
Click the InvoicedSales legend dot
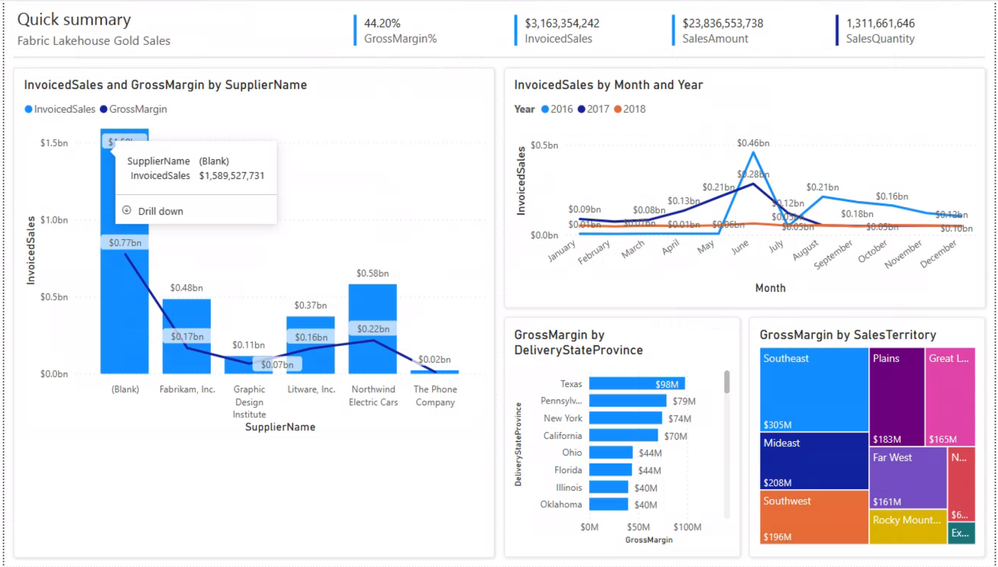coord(28,109)
